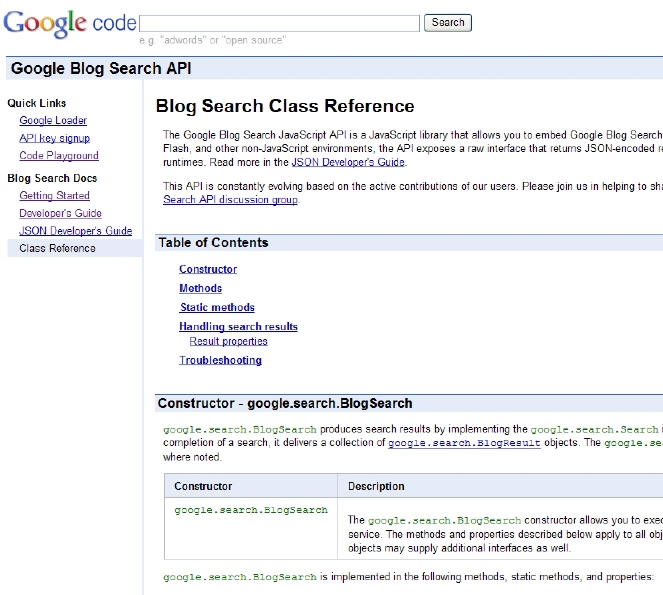Image resolution: width=663 pixels, height=595 pixels.
Task: Click the 'e.g. adwords or open source' hint text
Action: click(213, 40)
